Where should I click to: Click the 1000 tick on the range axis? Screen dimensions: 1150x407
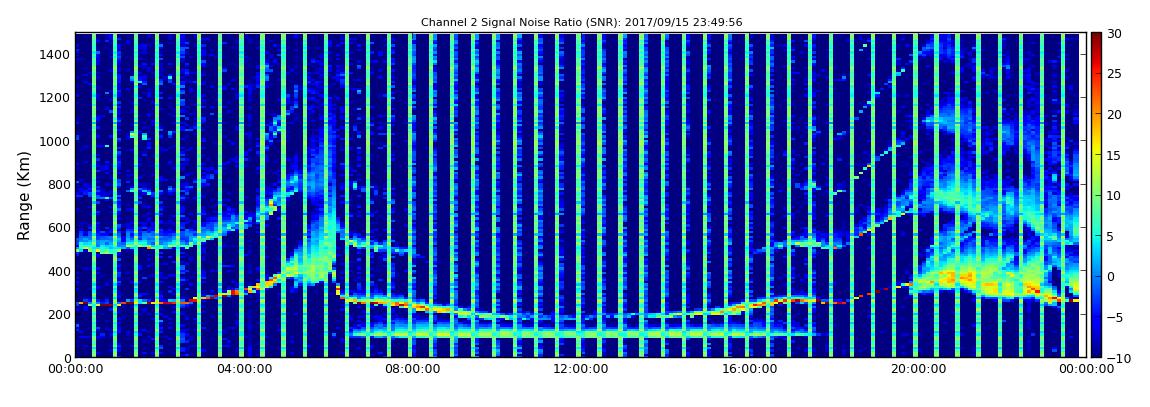coord(56,141)
